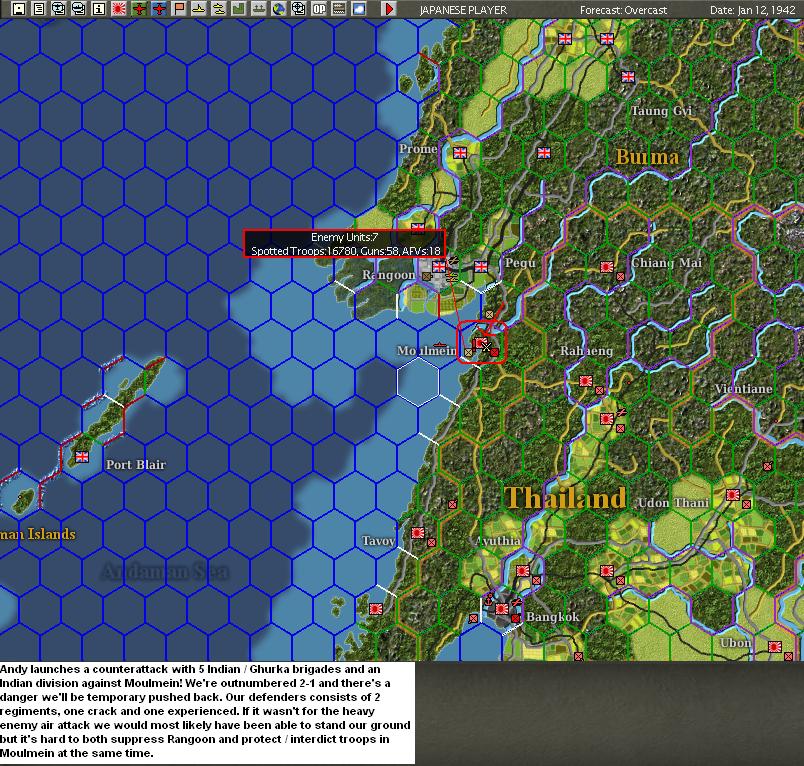Click the Japanese flag unit on southwest coast

point(376,609)
